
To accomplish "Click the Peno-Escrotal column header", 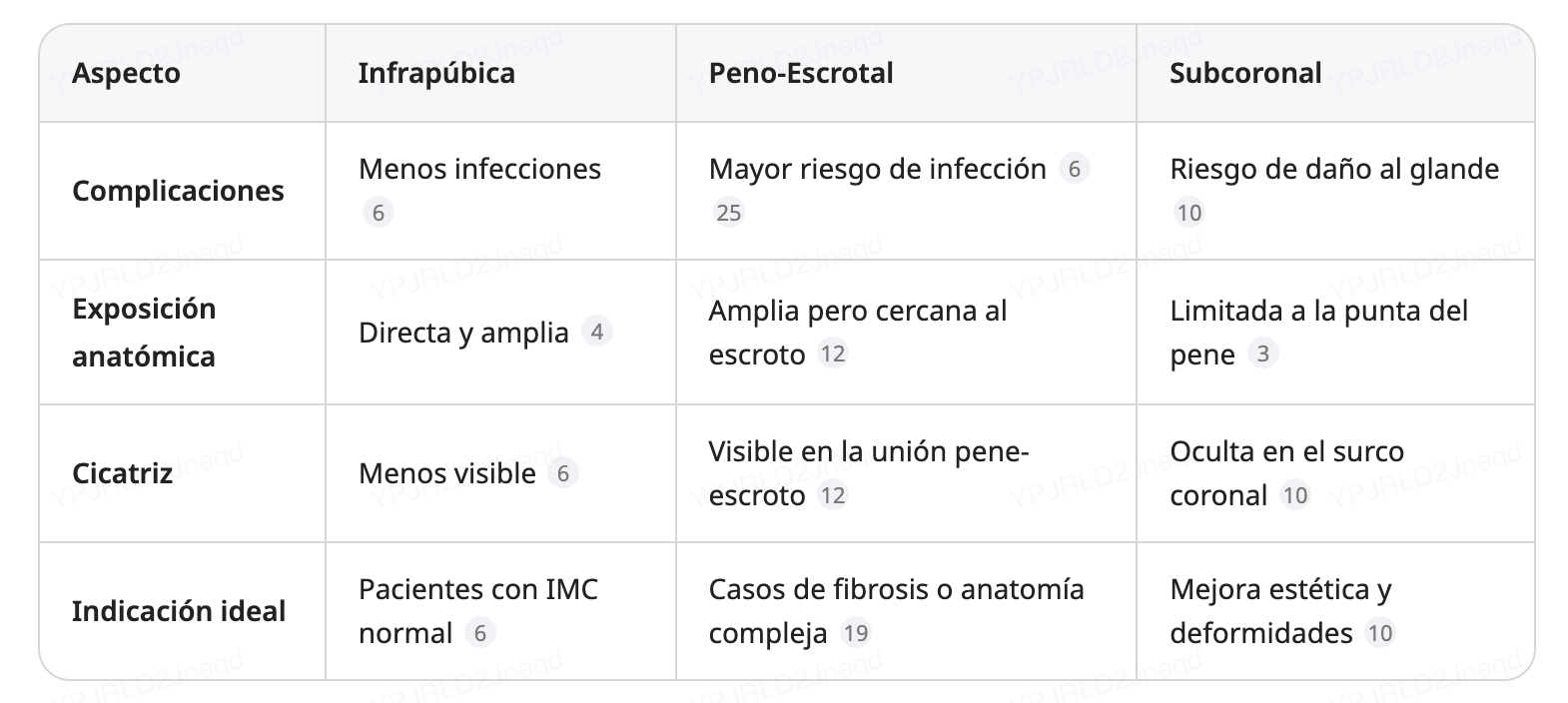I will pos(801,73).
